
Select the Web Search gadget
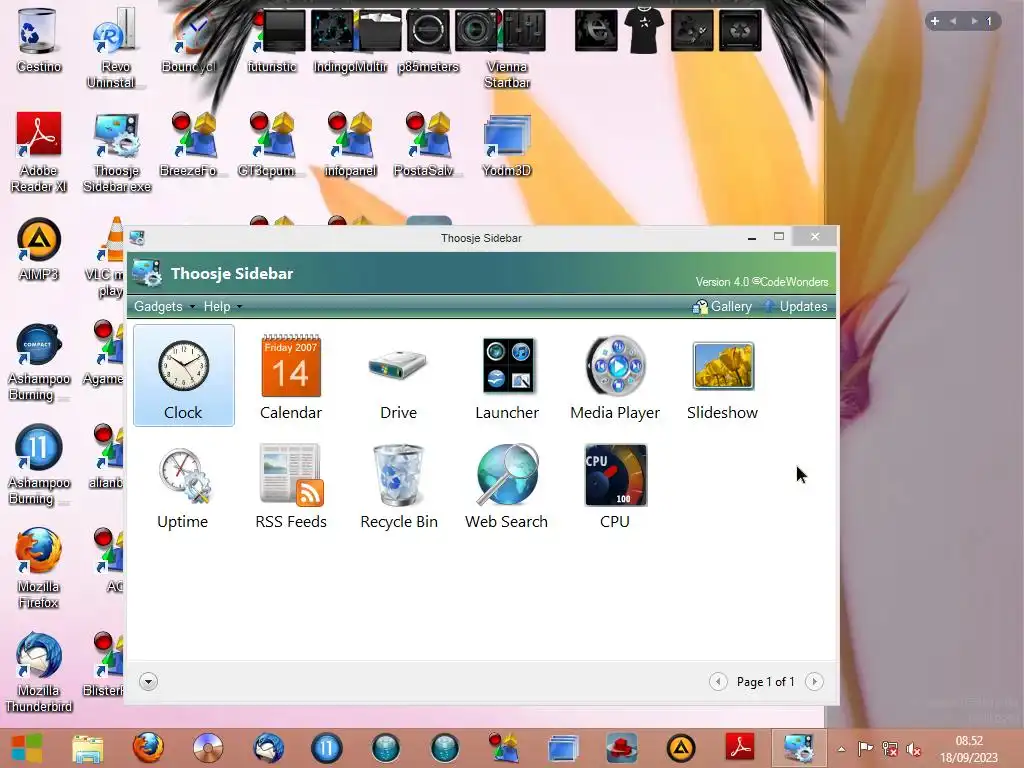coord(507,487)
